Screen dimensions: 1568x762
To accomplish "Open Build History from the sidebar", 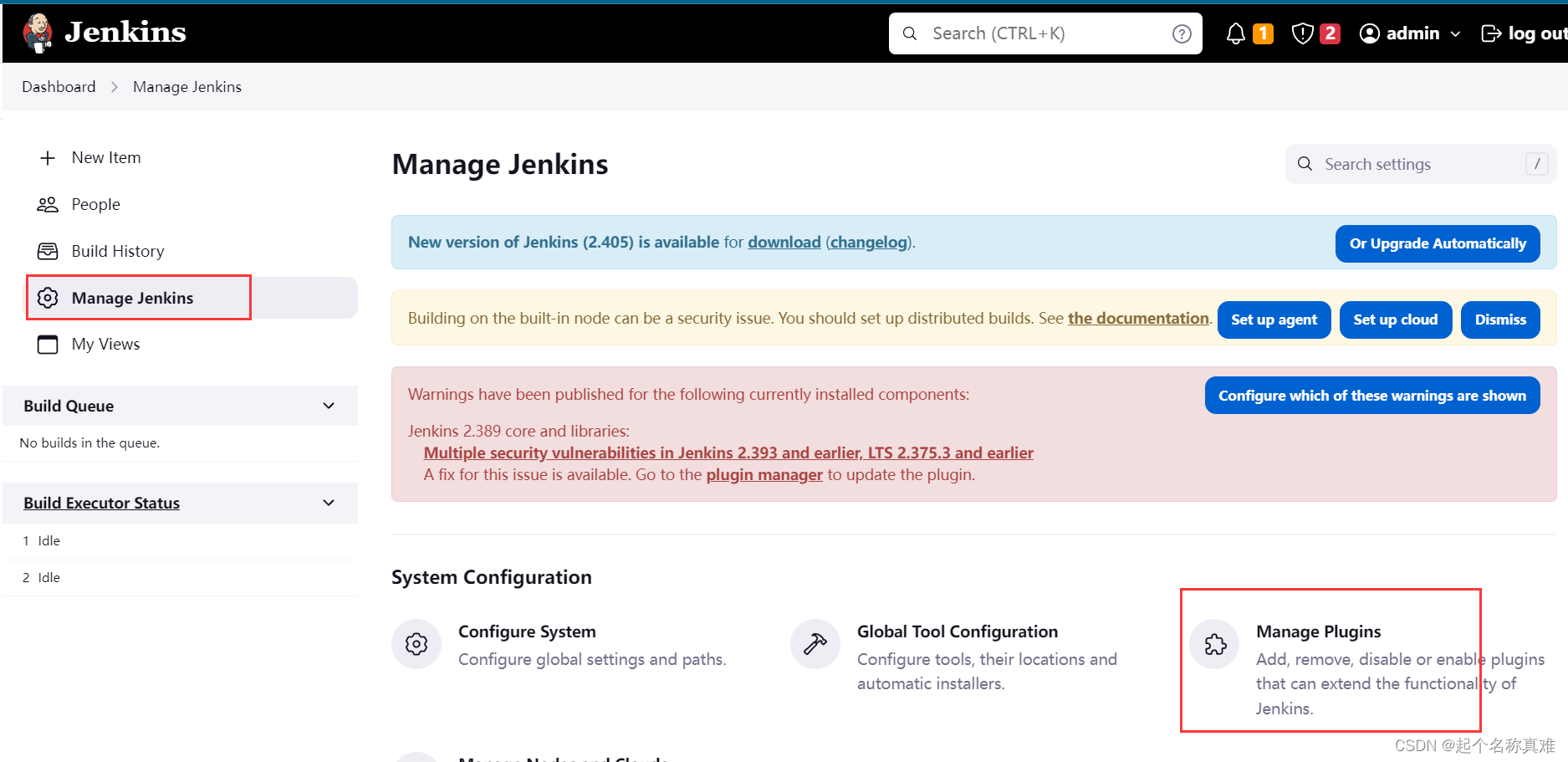I will point(118,251).
